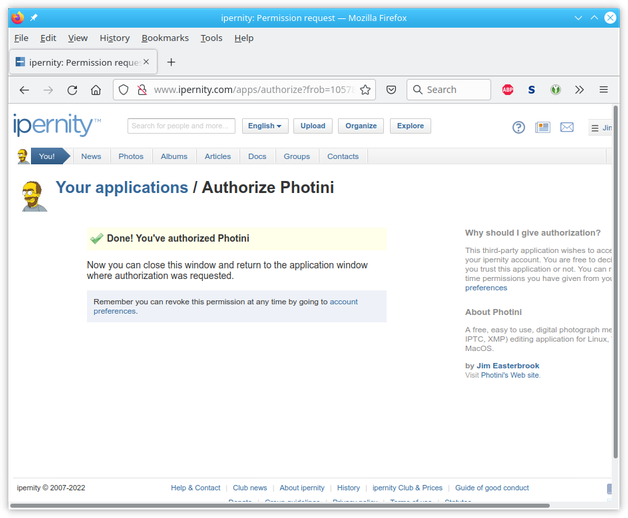
Task: Open the footer History link
Action: 348,488
